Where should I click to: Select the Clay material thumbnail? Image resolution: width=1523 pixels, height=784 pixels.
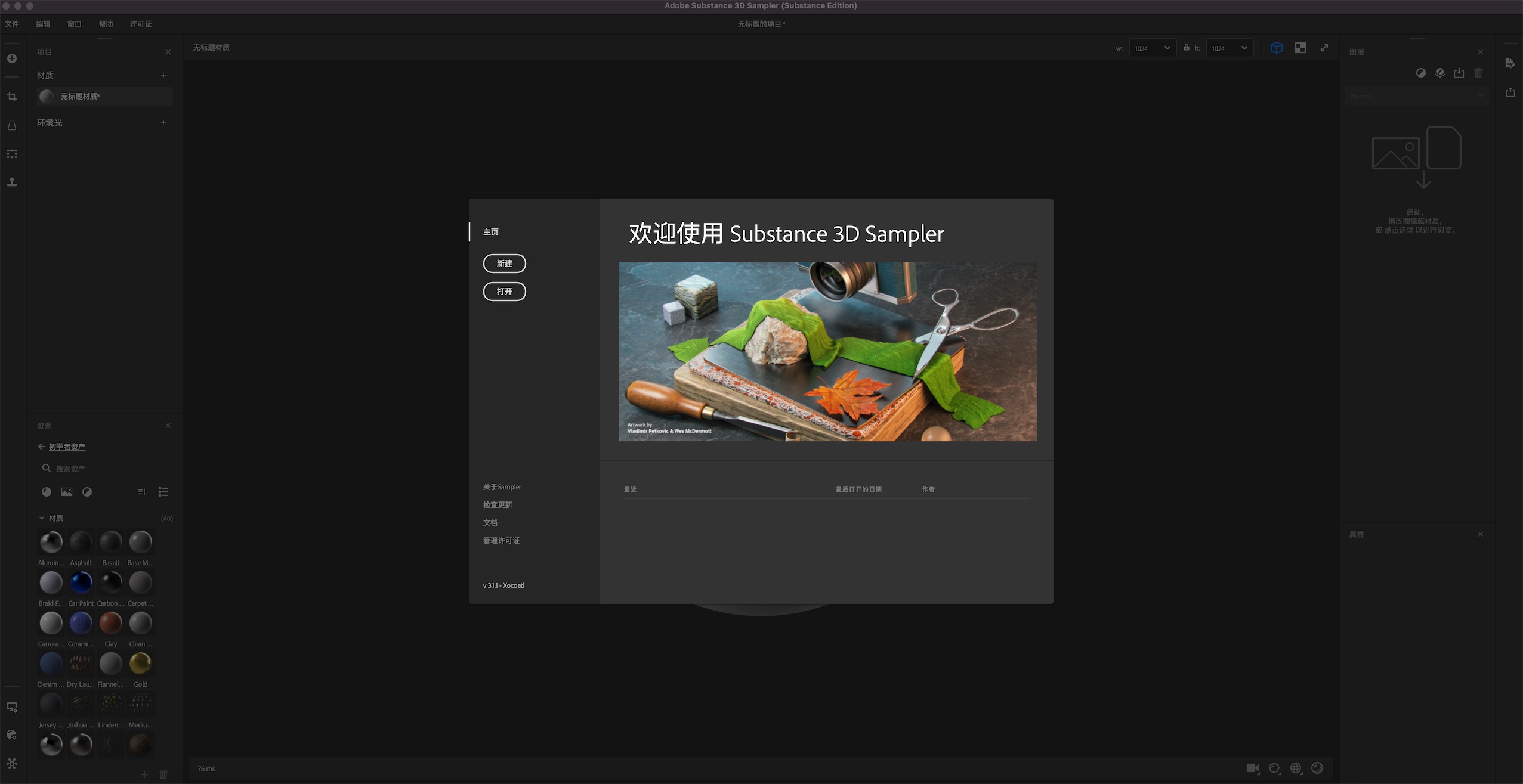coord(111,623)
